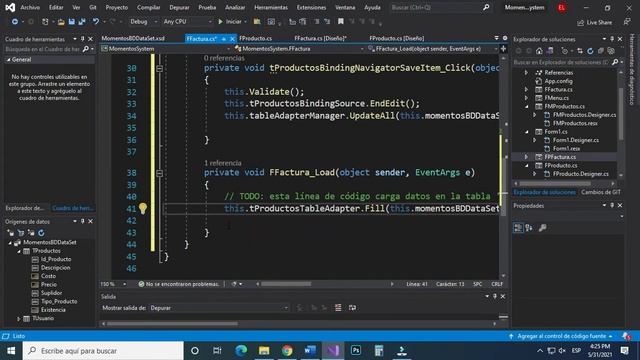Open the Extensiones menu
This screenshot has width=640, height=360.
311,7
